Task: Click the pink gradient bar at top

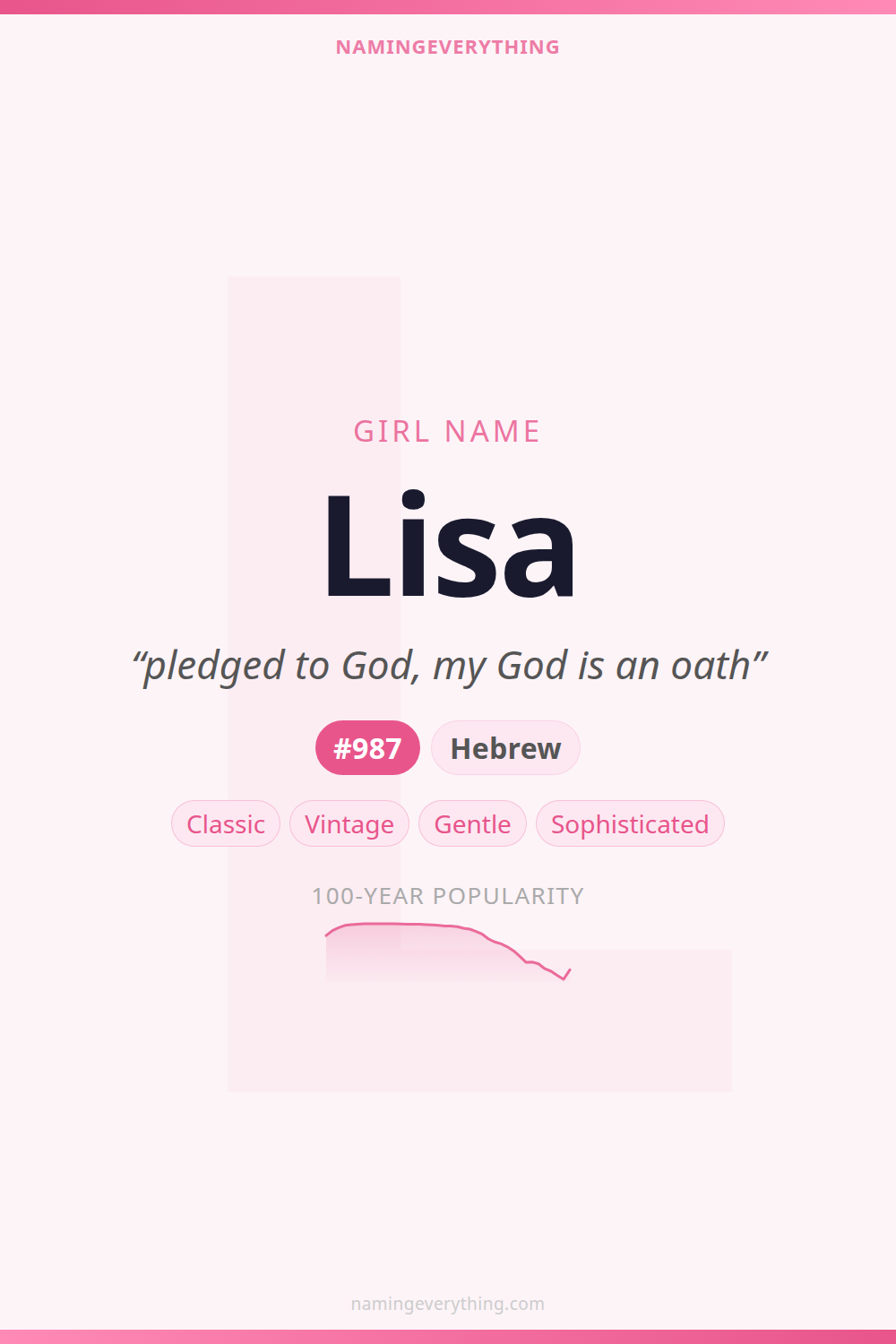Action: click(448, 6)
